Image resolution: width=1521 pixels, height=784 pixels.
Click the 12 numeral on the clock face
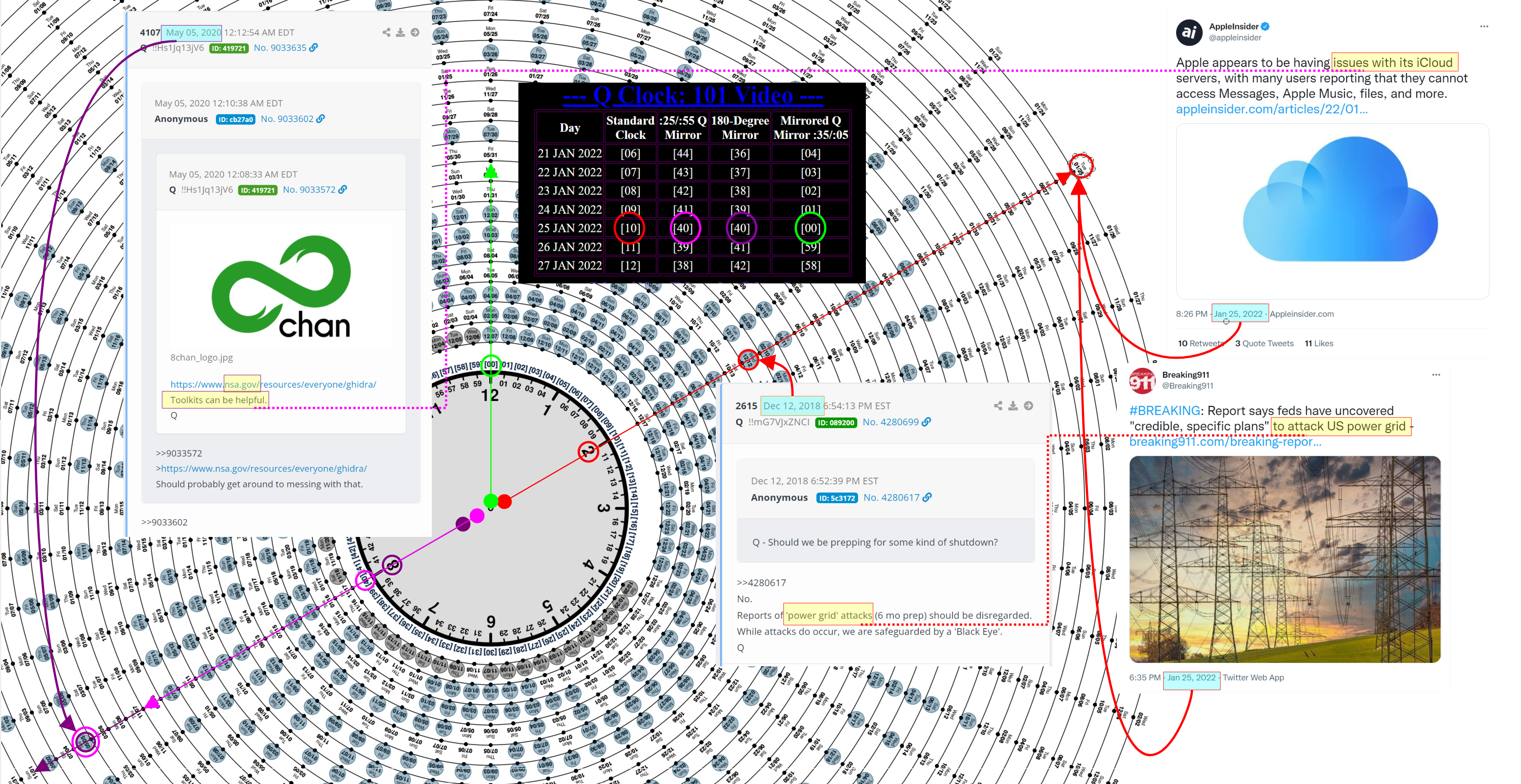pos(490,395)
